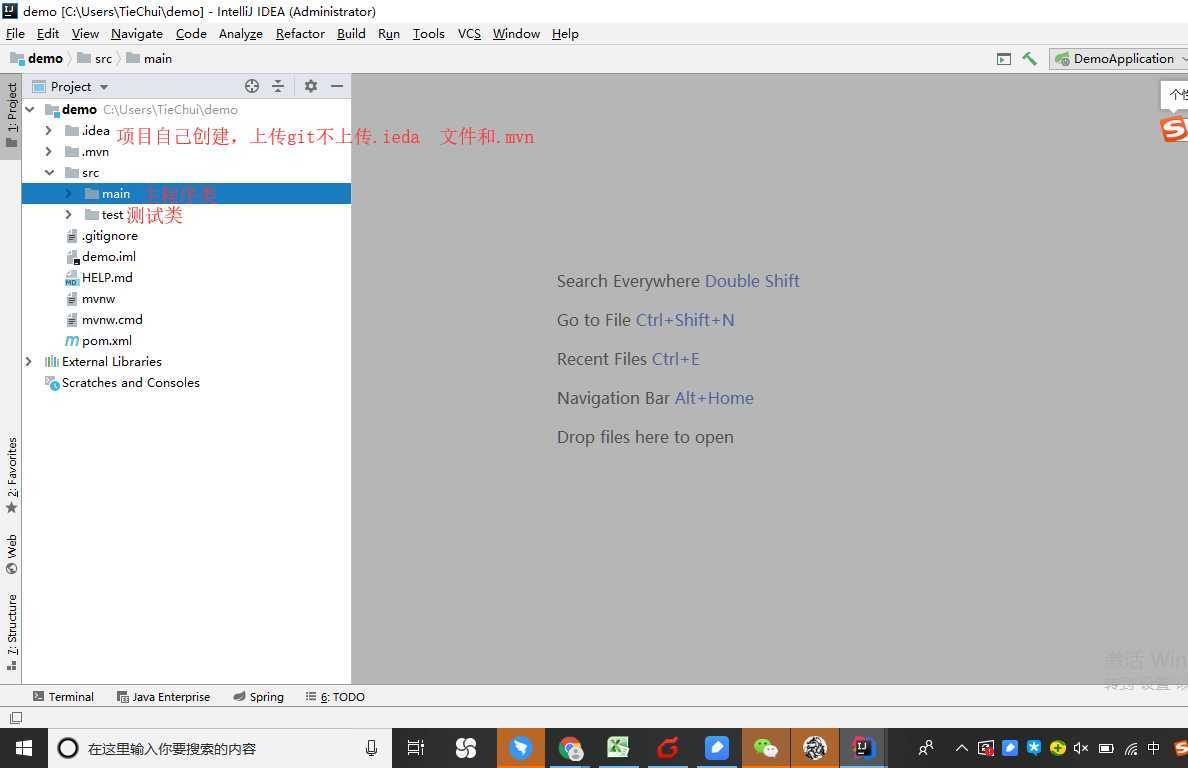Expand the test folder arrow

(x=68, y=215)
